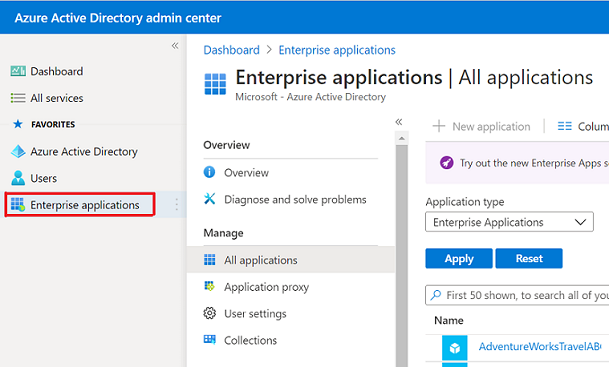The image size is (609, 367).
Task: Click the application search input field
Action: pyautogui.click(x=517, y=295)
